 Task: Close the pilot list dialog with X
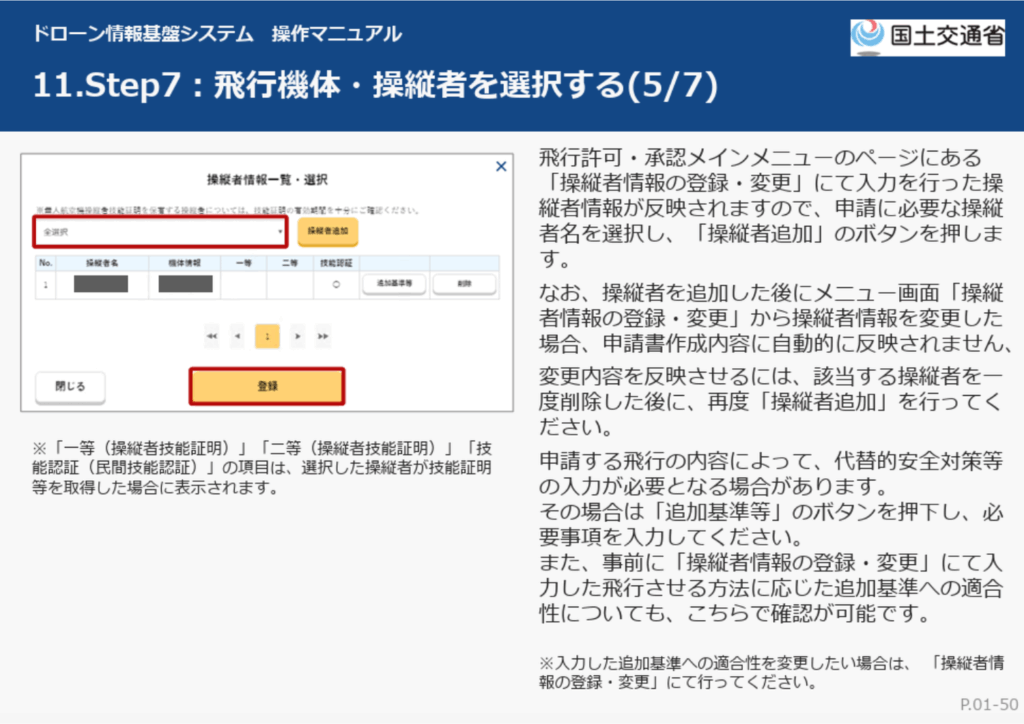(501, 167)
